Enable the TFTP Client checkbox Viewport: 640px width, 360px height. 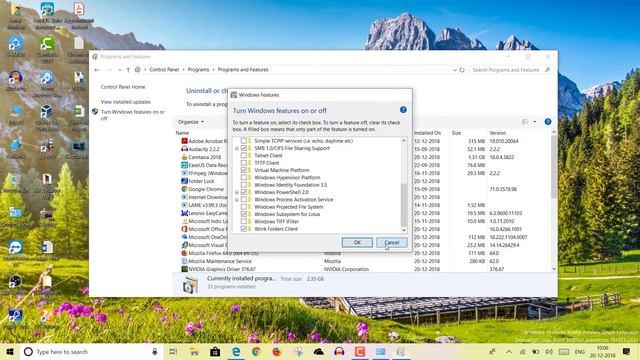(x=244, y=163)
